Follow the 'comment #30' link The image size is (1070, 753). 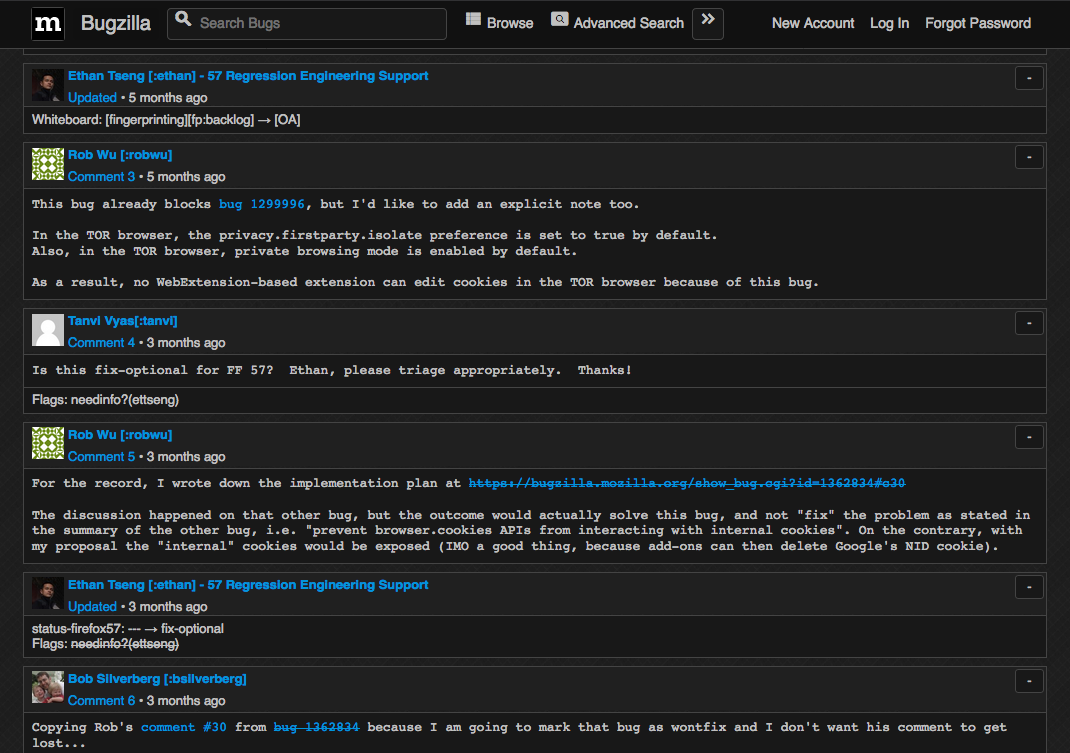pyautogui.click(x=184, y=727)
